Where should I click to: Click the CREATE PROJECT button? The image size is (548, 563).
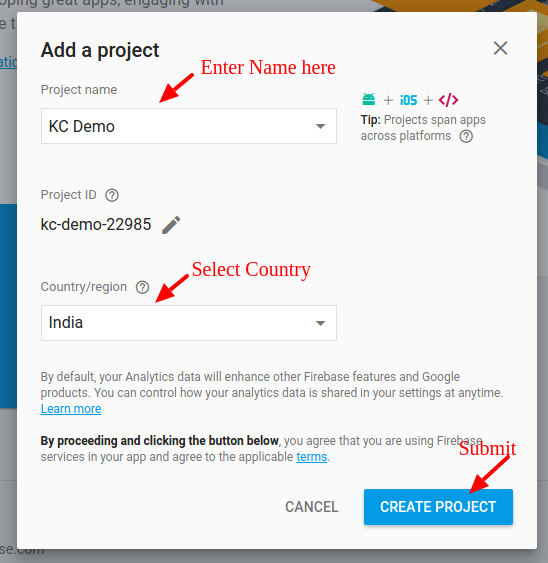[x=438, y=507]
